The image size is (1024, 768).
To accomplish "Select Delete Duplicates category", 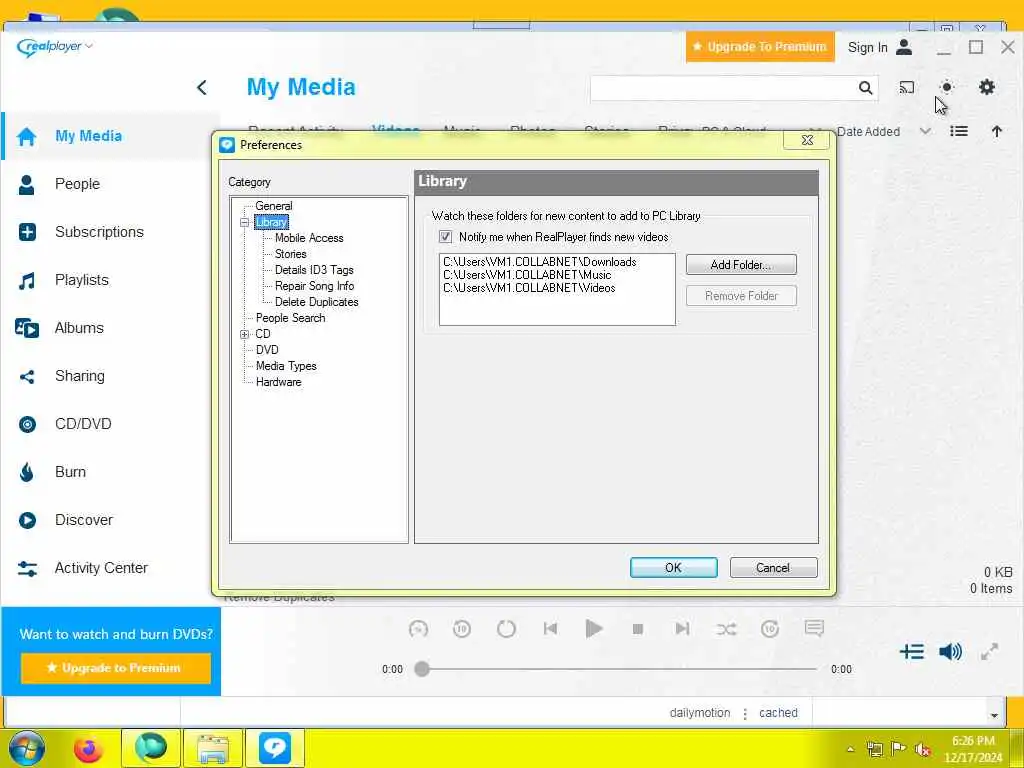I will pos(317,302).
